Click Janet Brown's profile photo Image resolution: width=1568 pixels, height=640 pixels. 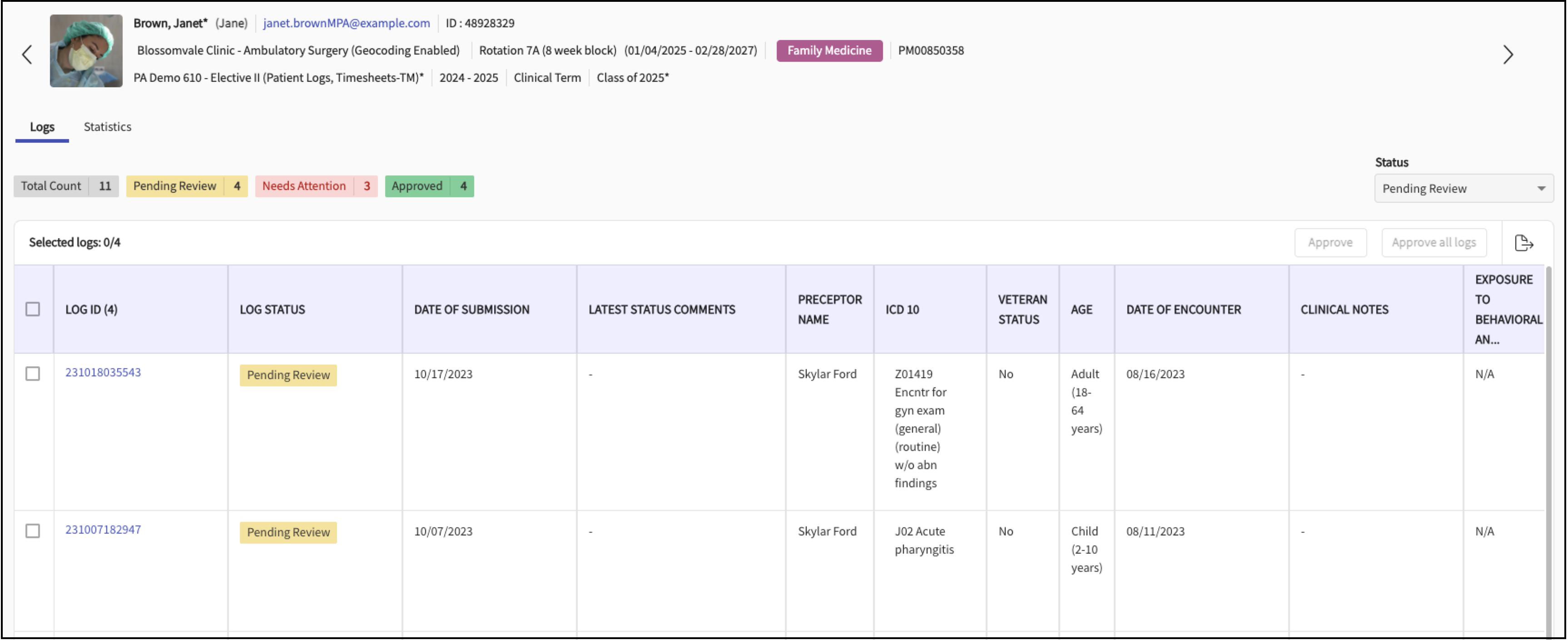coord(86,51)
